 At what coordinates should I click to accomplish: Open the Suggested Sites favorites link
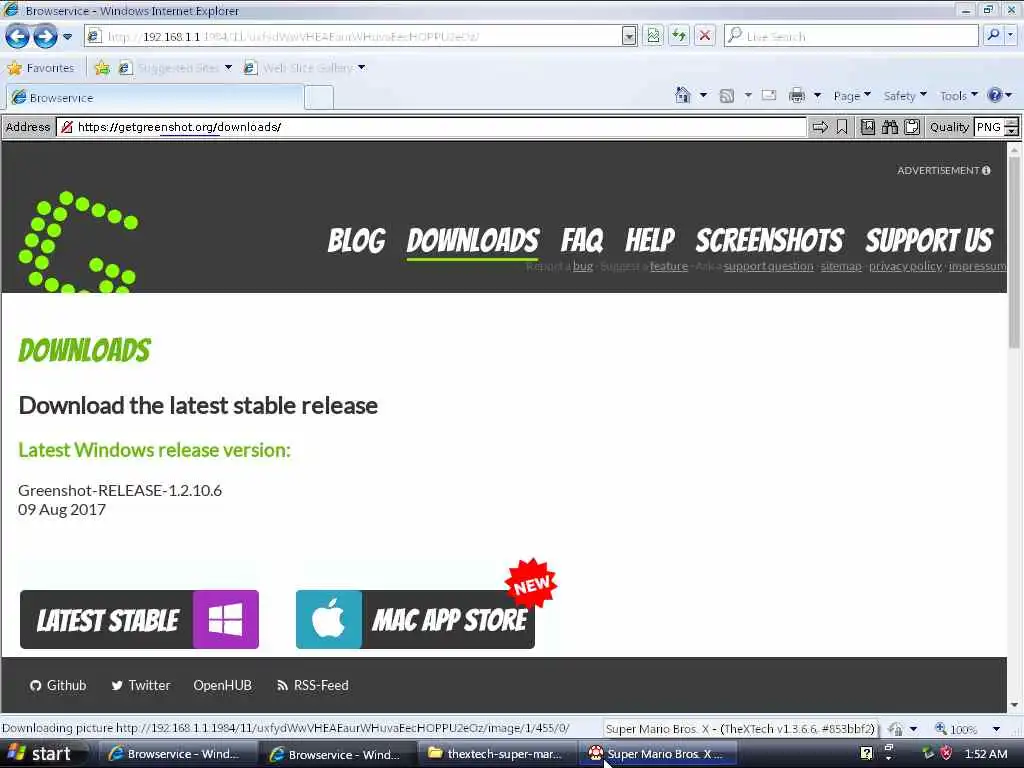(176, 67)
